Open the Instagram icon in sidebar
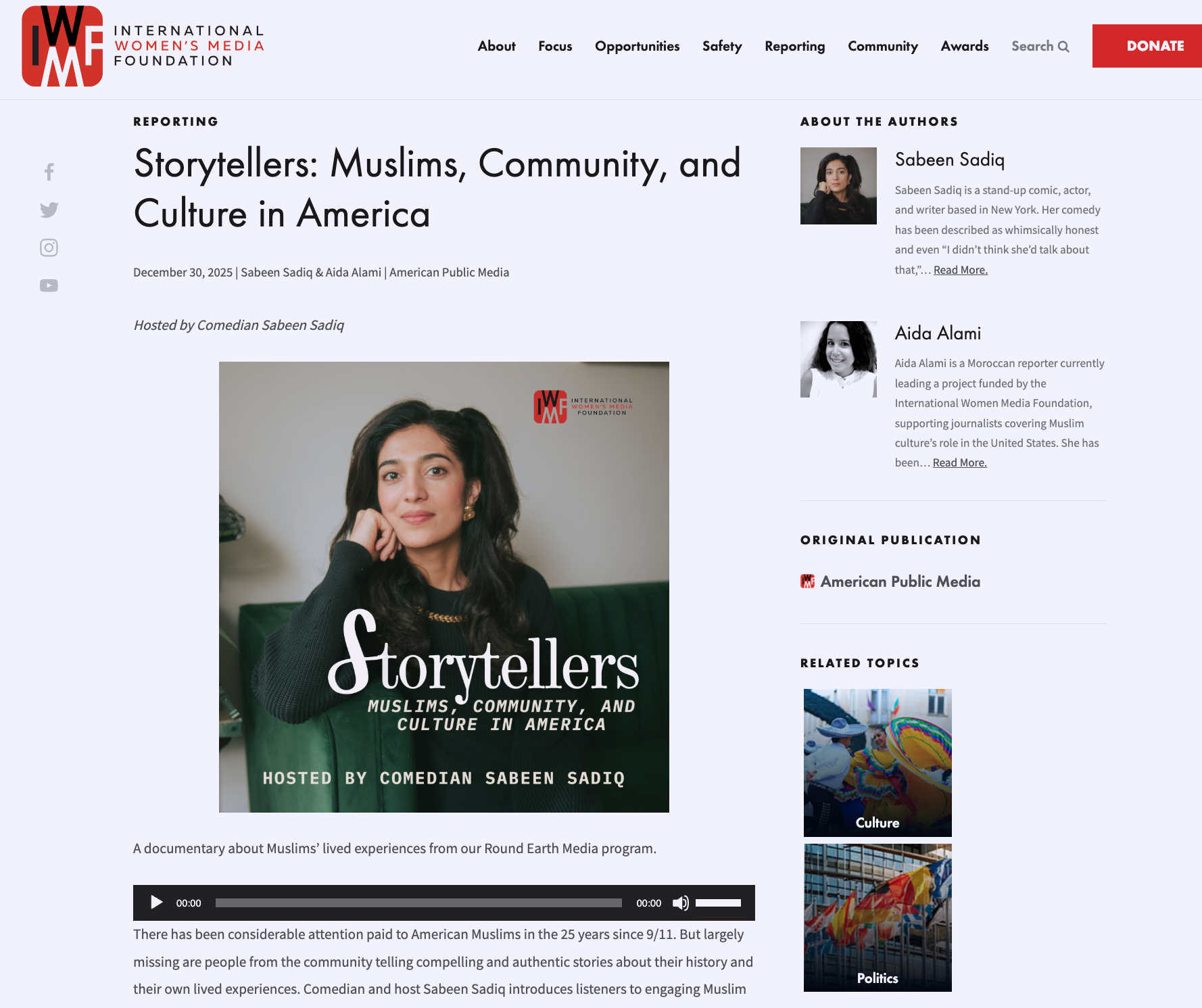This screenshot has width=1202, height=1008. point(49,247)
